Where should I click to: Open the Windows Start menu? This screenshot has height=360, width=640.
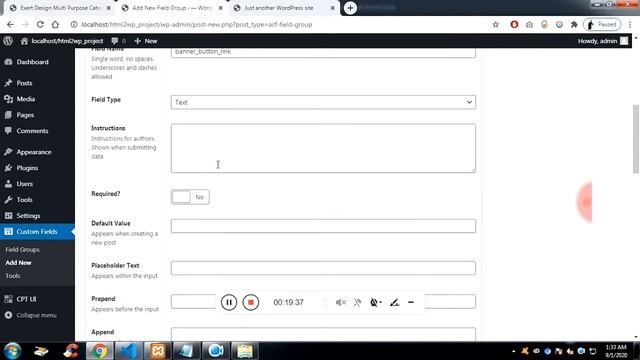12,351
